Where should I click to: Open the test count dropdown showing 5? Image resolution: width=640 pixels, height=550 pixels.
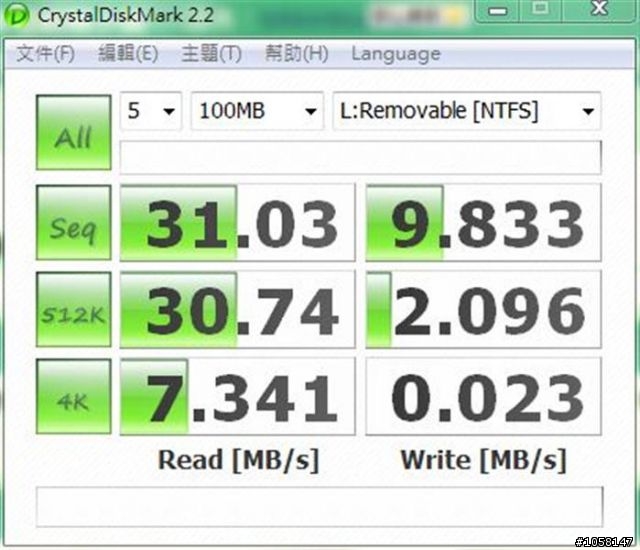pyautogui.click(x=151, y=111)
